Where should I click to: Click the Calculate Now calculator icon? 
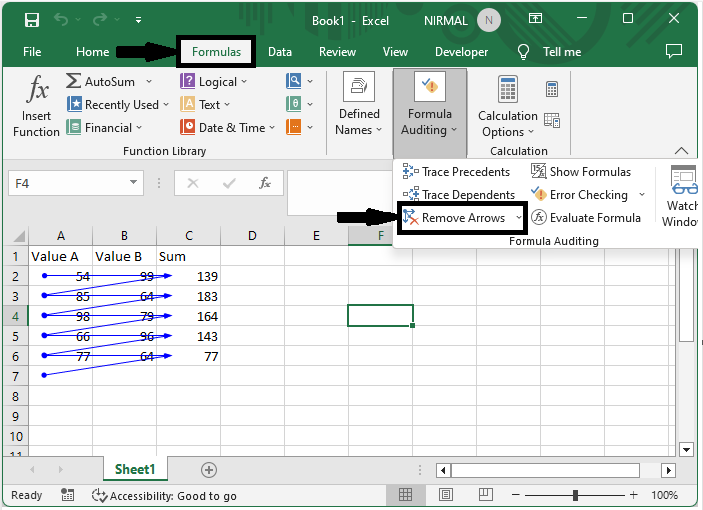[552, 89]
